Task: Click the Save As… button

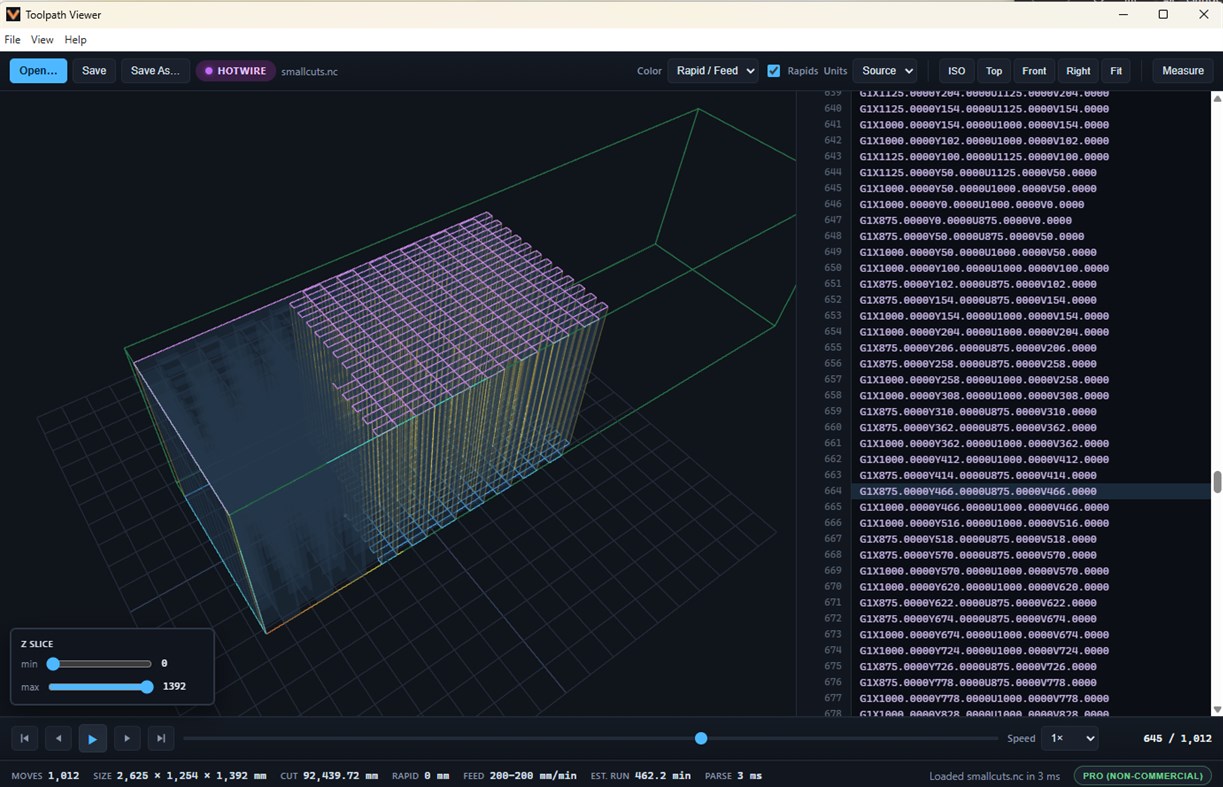Action: coord(155,71)
